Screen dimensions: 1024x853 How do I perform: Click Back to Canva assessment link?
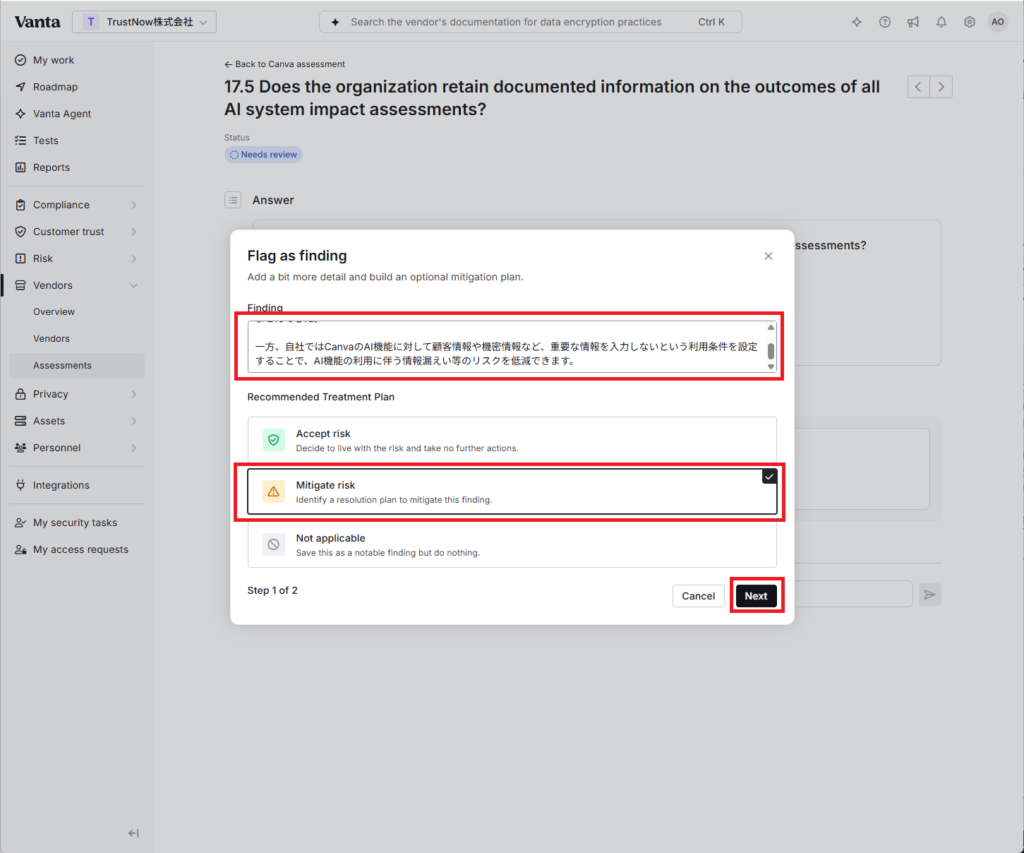[x=285, y=64]
